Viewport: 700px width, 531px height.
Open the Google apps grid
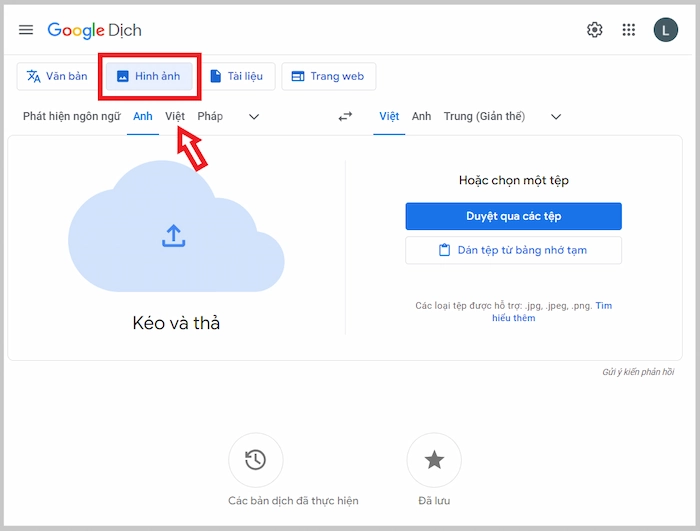pyautogui.click(x=629, y=30)
